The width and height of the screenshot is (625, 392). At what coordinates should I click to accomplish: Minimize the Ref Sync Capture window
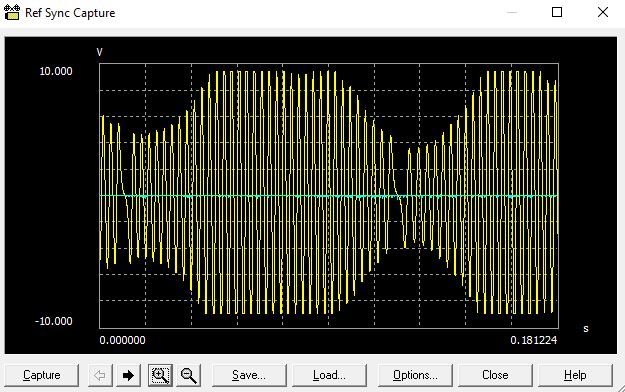512,12
